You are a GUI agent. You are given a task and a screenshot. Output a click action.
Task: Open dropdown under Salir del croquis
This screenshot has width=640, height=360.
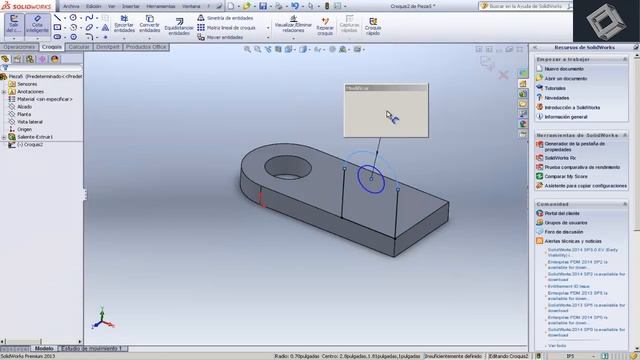pyautogui.click(x=14, y=38)
